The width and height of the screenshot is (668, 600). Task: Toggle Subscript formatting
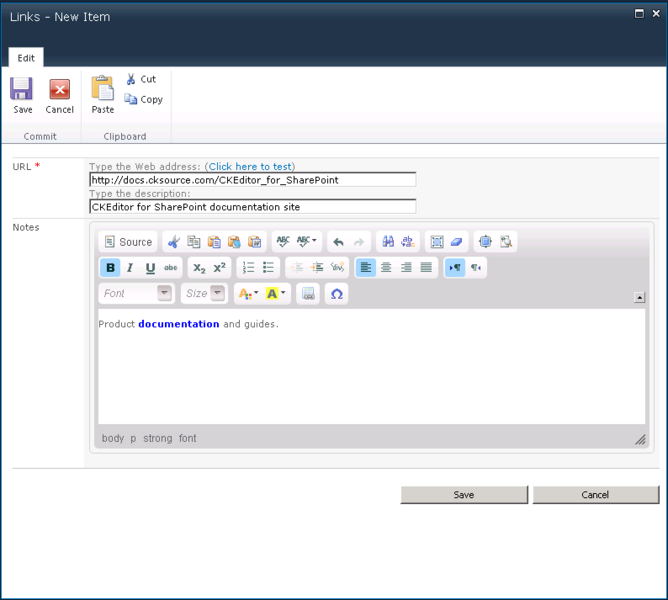(199, 268)
